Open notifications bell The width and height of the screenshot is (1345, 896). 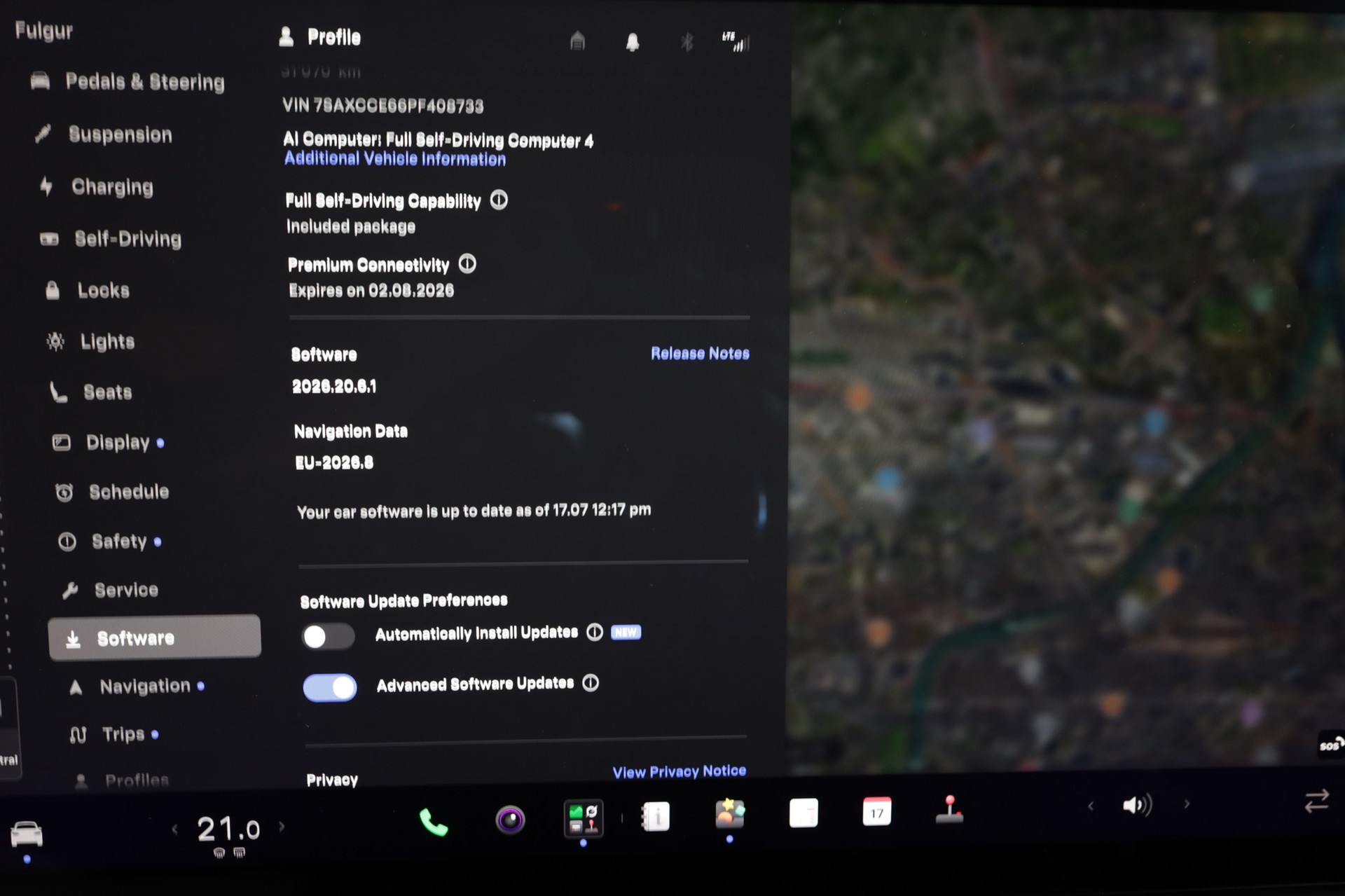[632, 42]
